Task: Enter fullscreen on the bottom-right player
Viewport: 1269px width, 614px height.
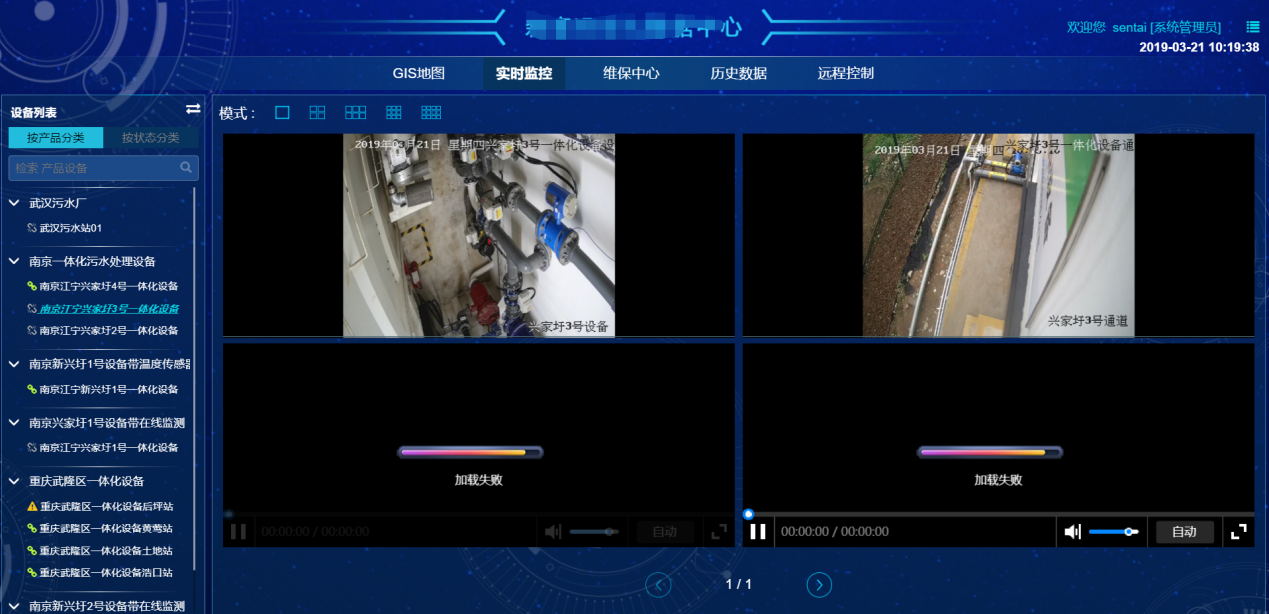Action: [1238, 532]
